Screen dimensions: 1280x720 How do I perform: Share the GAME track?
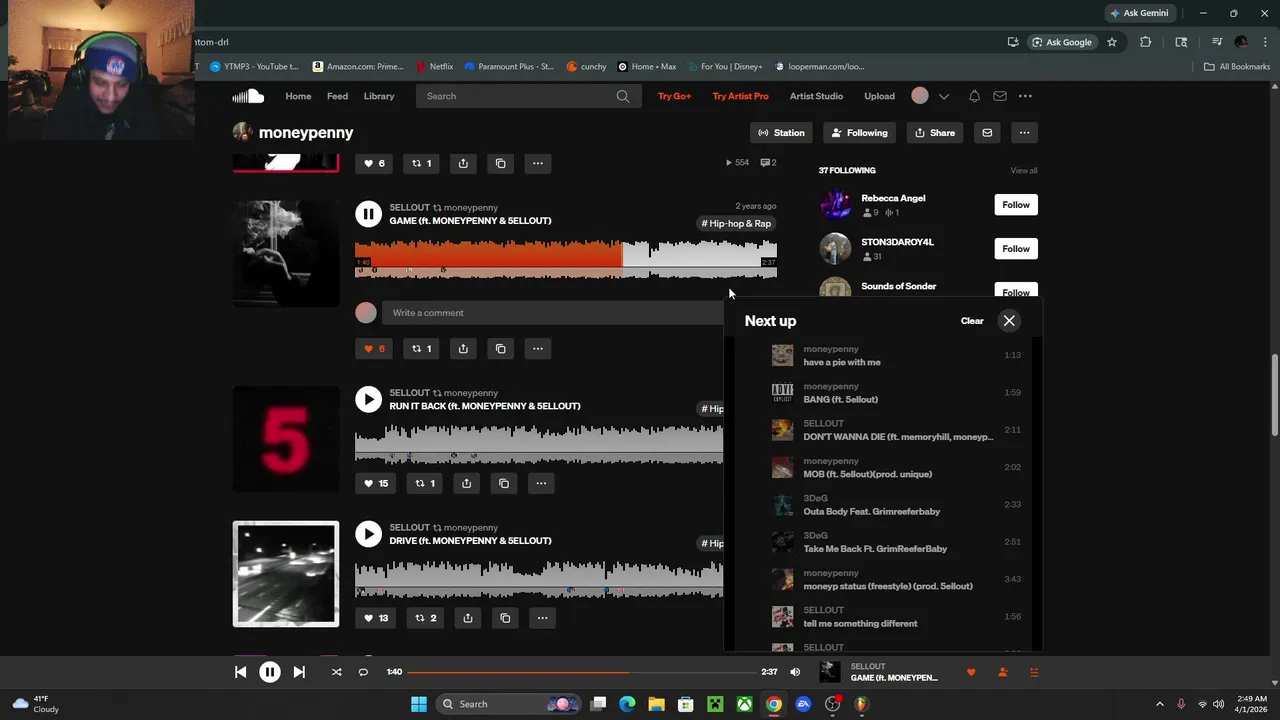coord(463,348)
